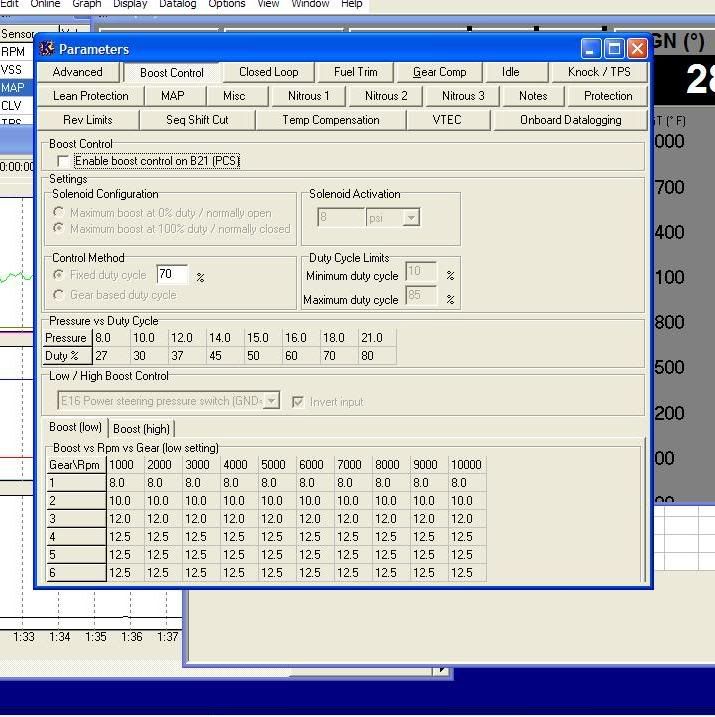This screenshot has width=715, height=717.
Task: Toggle the Invert input checkbox
Action: pyautogui.click(x=298, y=402)
